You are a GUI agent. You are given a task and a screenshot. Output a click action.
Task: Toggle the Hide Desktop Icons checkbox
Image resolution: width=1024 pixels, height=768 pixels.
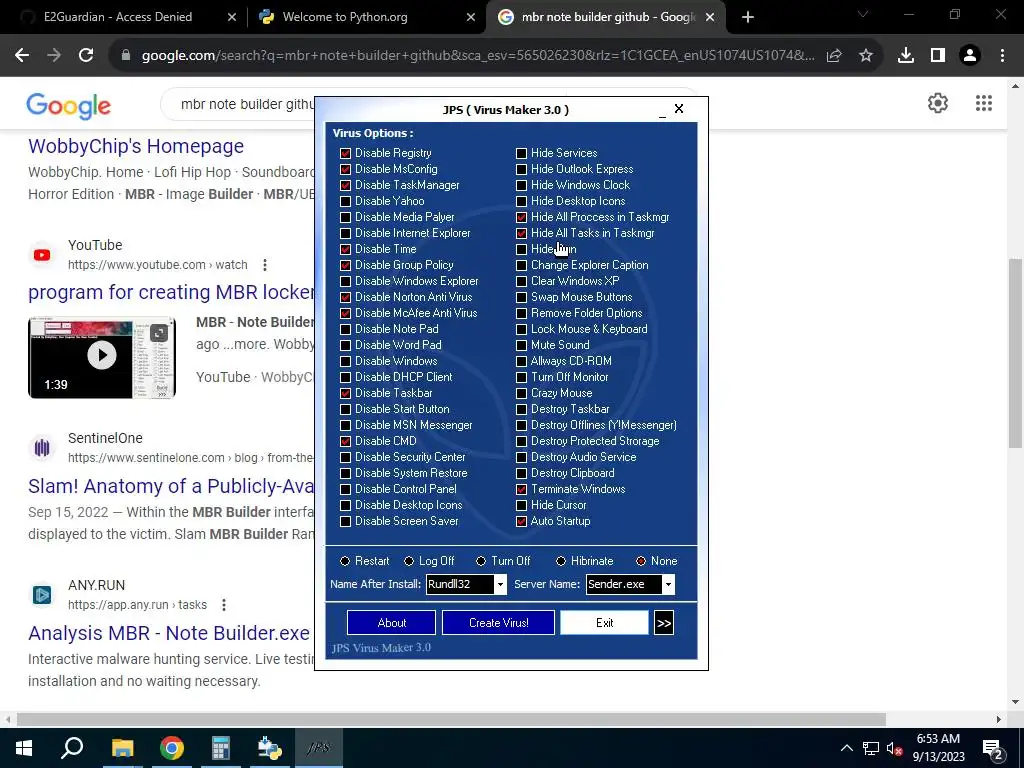(x=521, y=201)
